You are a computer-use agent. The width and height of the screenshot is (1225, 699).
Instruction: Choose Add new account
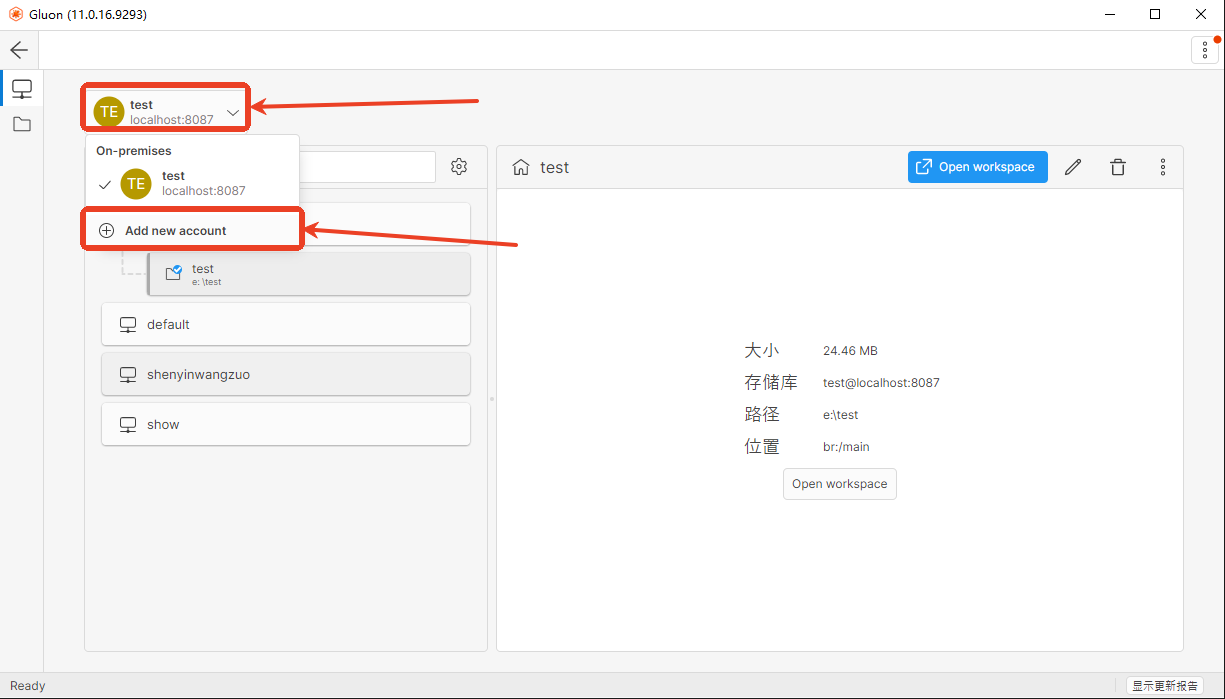click(x=176, y=230)
